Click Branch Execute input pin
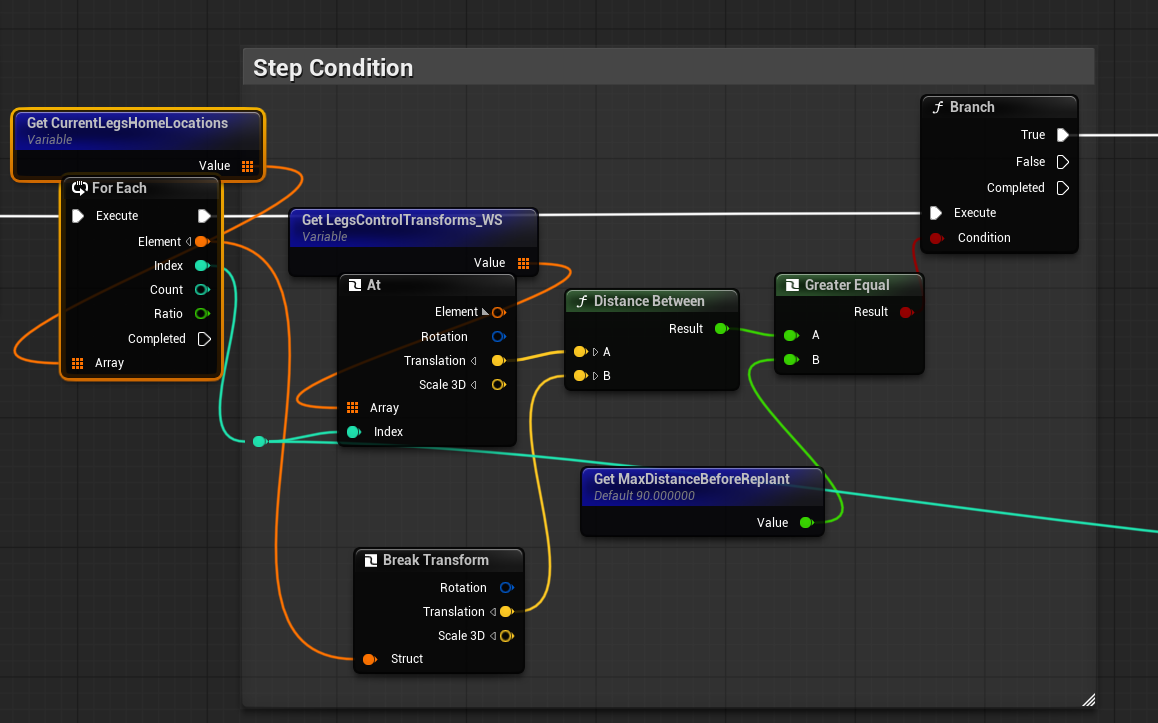The image size is (1158, 723). click(936, 213)
